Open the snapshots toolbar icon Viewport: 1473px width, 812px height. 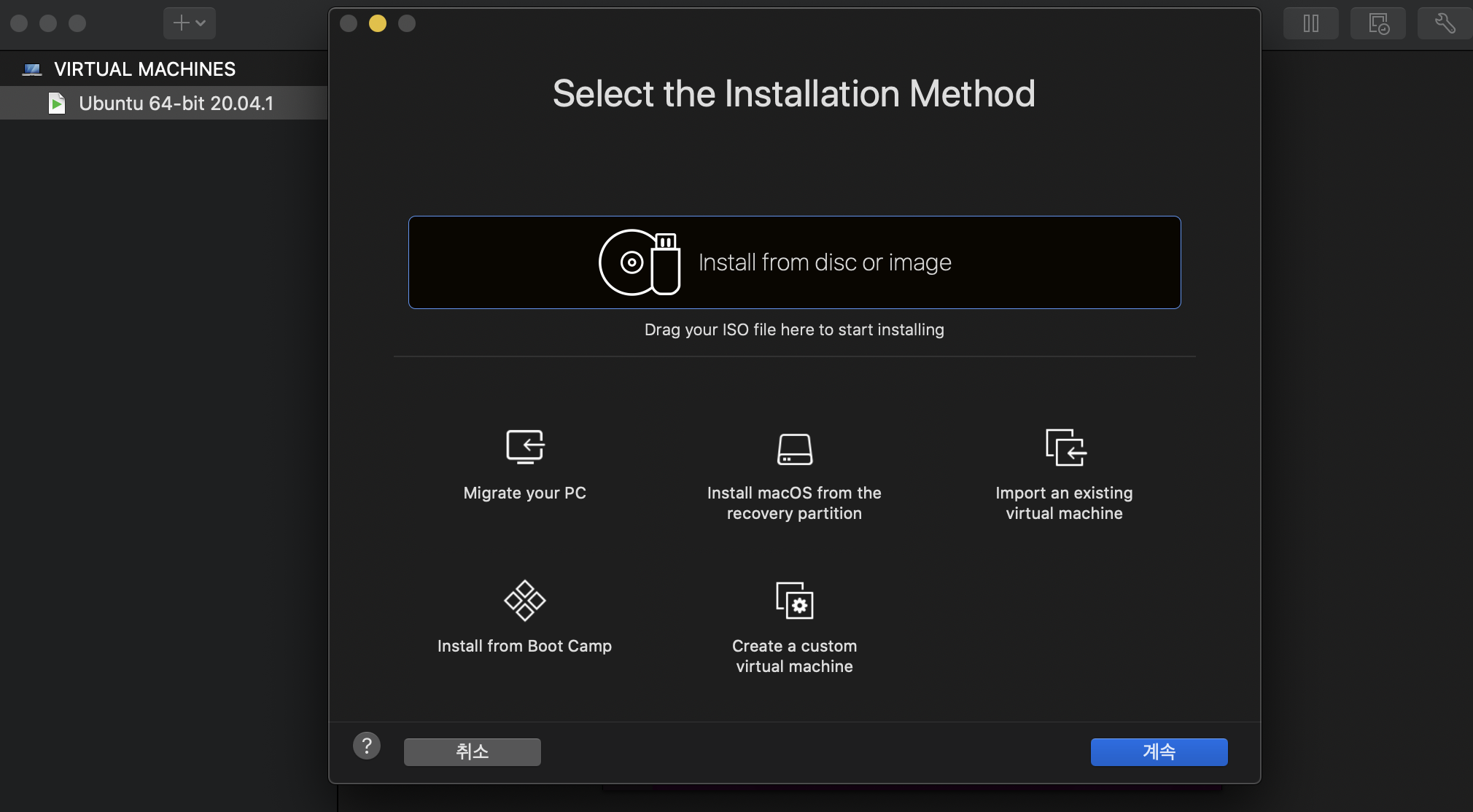coord(1377,23)
